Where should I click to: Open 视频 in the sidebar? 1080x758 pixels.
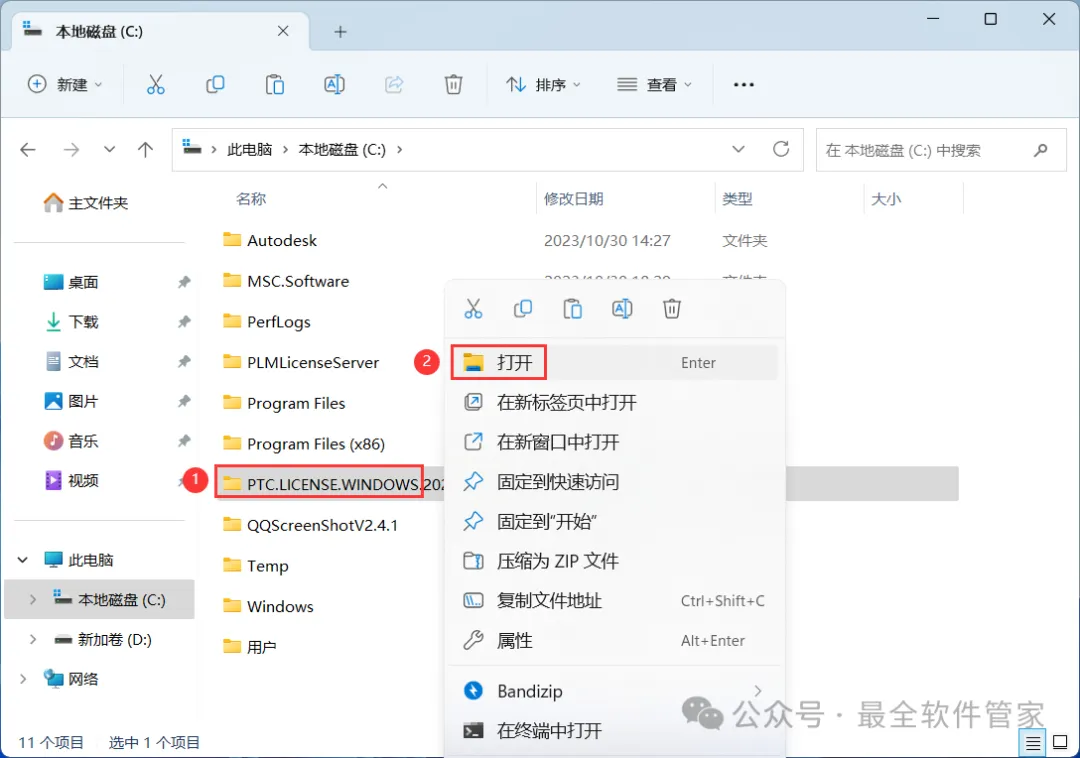72,481
